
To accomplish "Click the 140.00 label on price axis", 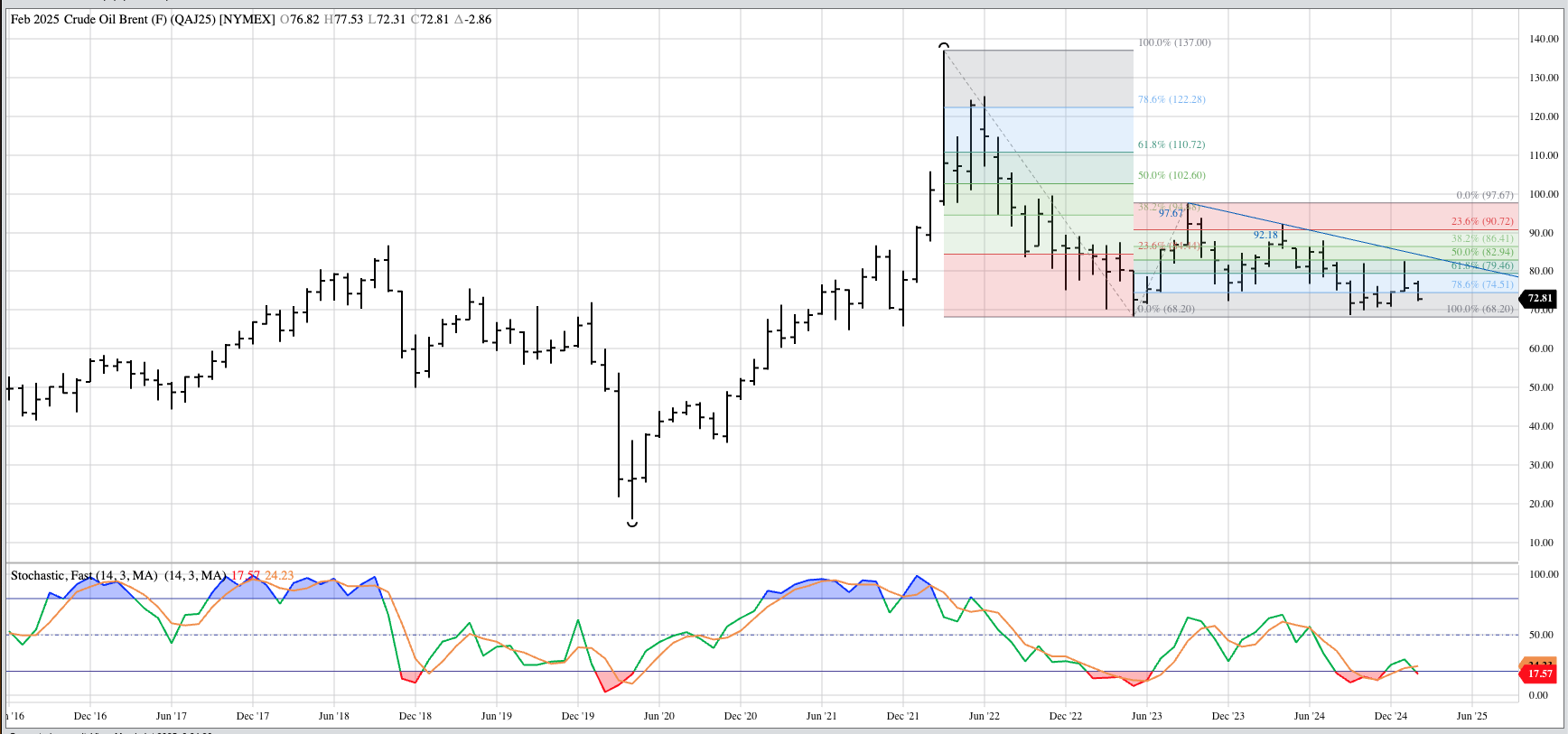I will [x=1544, y=39].
